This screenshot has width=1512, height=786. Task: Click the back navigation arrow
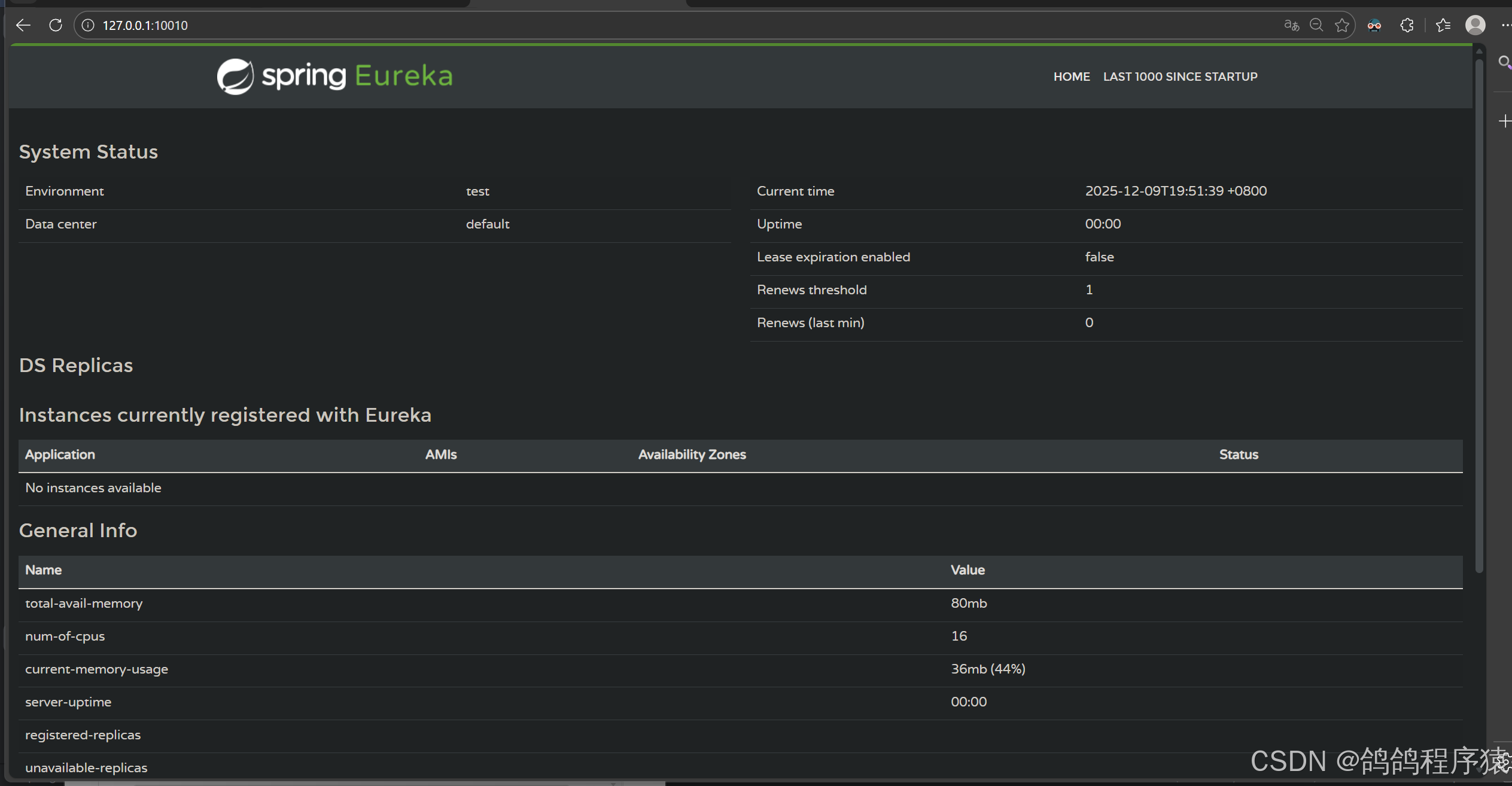pyautogui.click(x=23, y=25)
